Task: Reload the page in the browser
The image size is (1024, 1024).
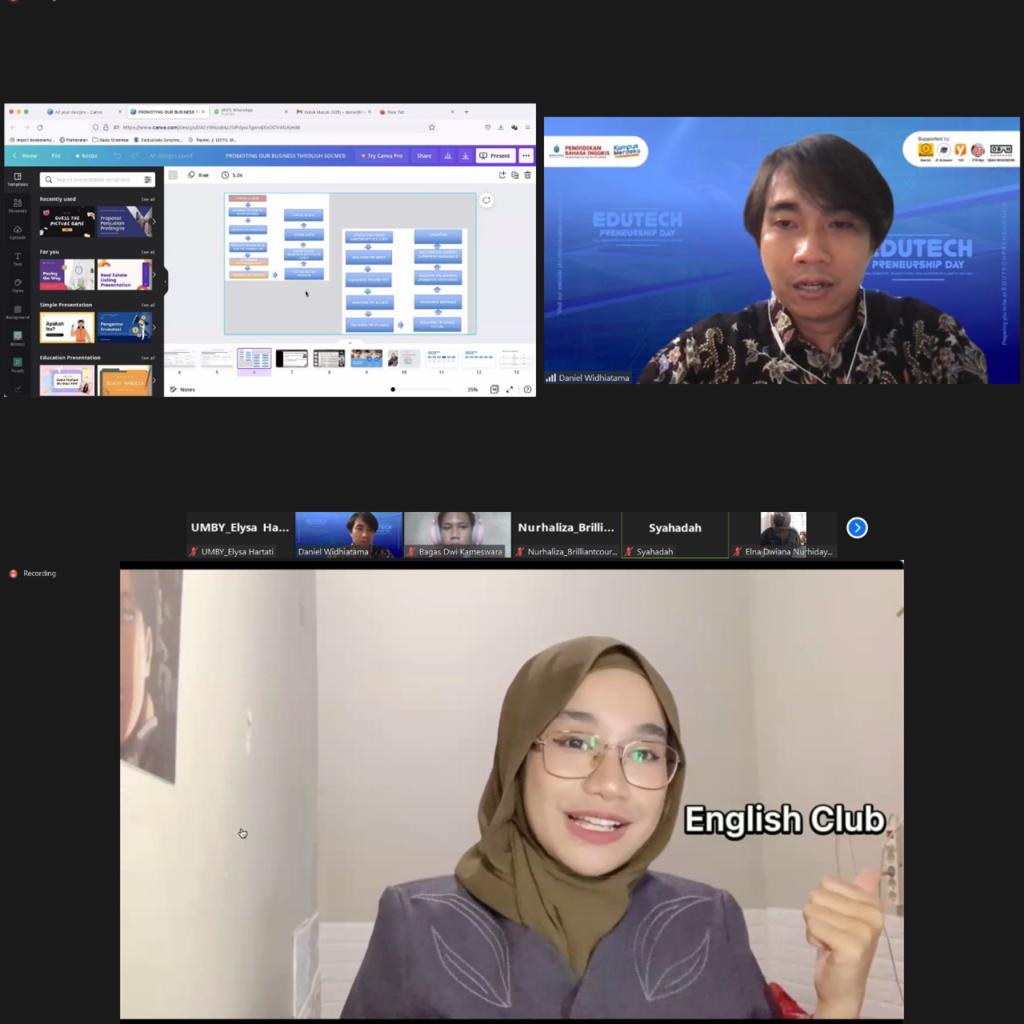Action: [x=40, y=127]
